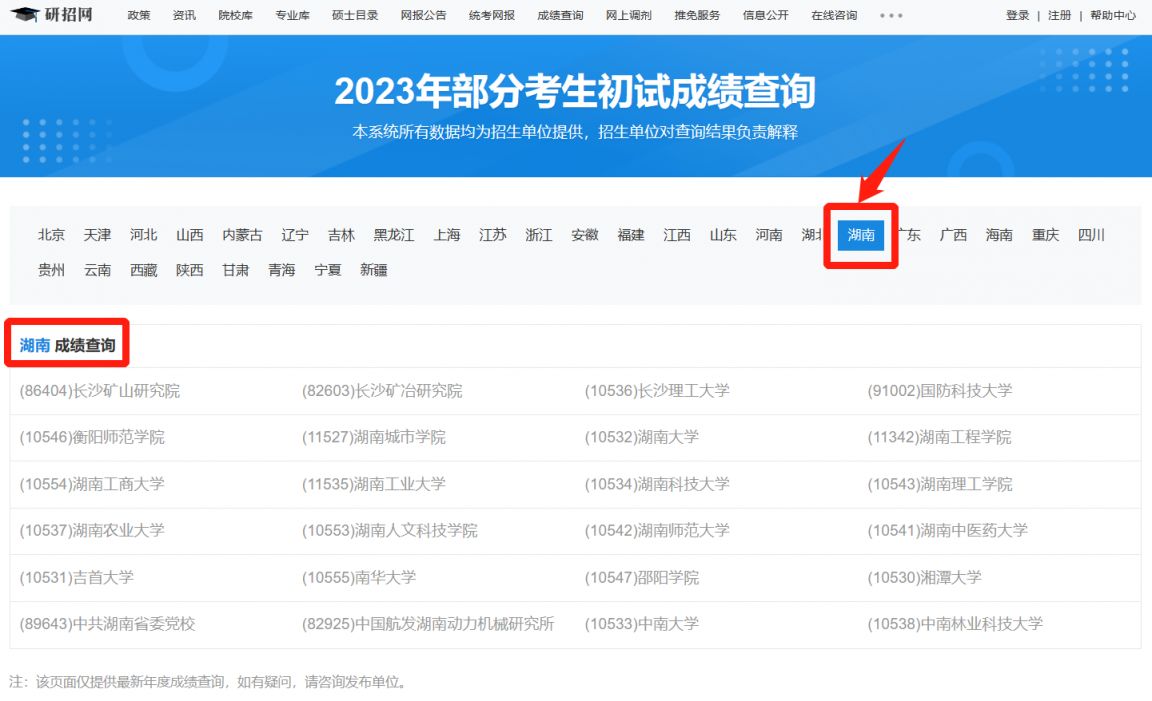Open (10555)南华大学 link
Screen dimensions: 1152x701
click(x=359, y=578)
